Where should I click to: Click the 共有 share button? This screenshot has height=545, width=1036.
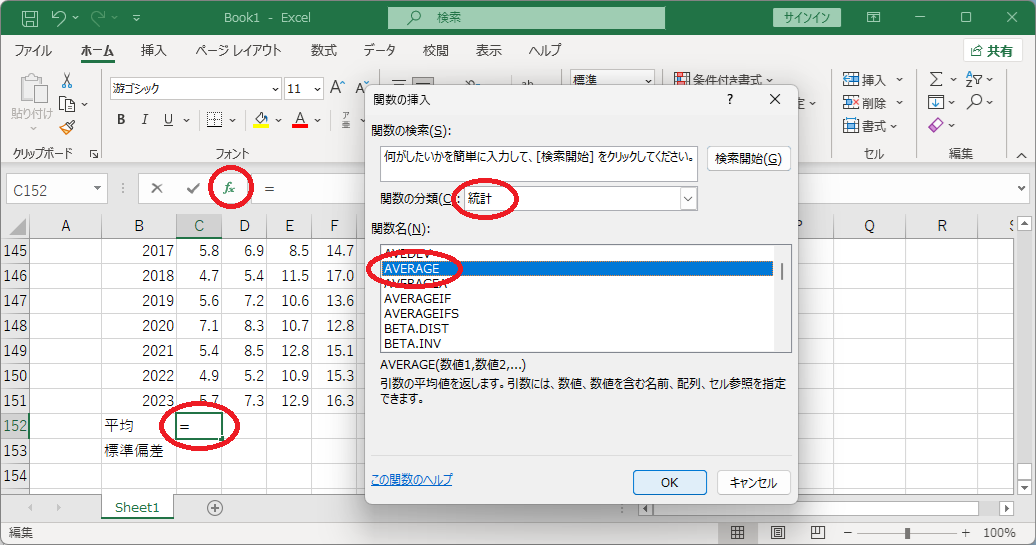coord(992,51)
